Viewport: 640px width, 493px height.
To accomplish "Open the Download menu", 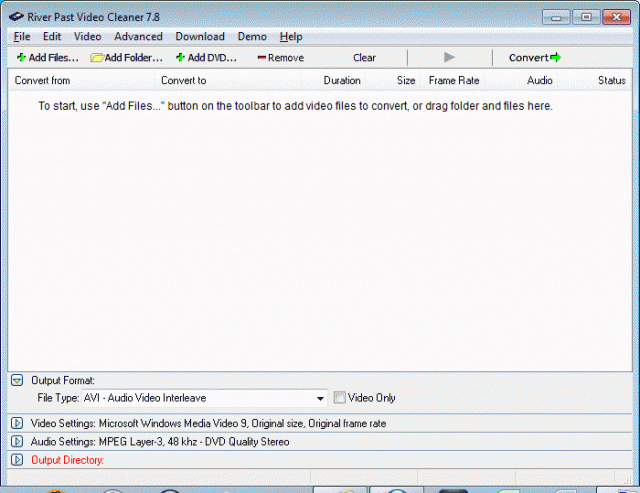I will (x=200, y=37).
